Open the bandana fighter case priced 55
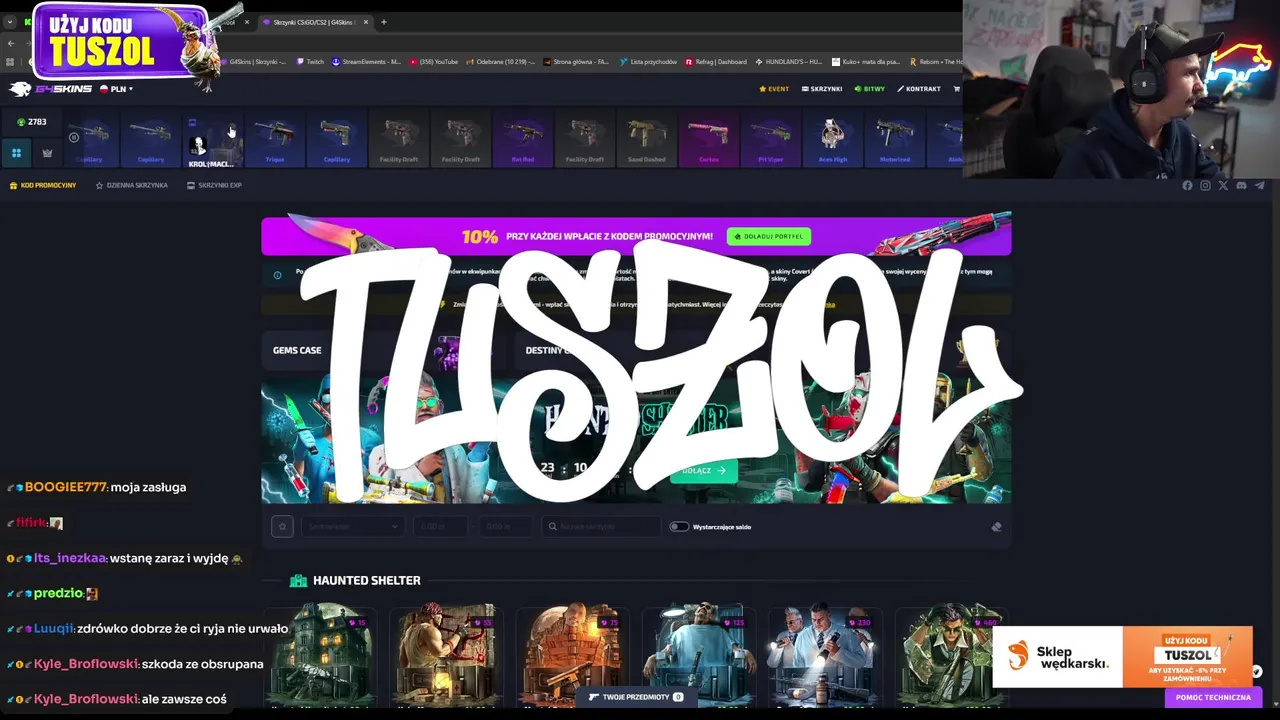This screenshot has height=720, width=1280. click(x=447, y=655)
